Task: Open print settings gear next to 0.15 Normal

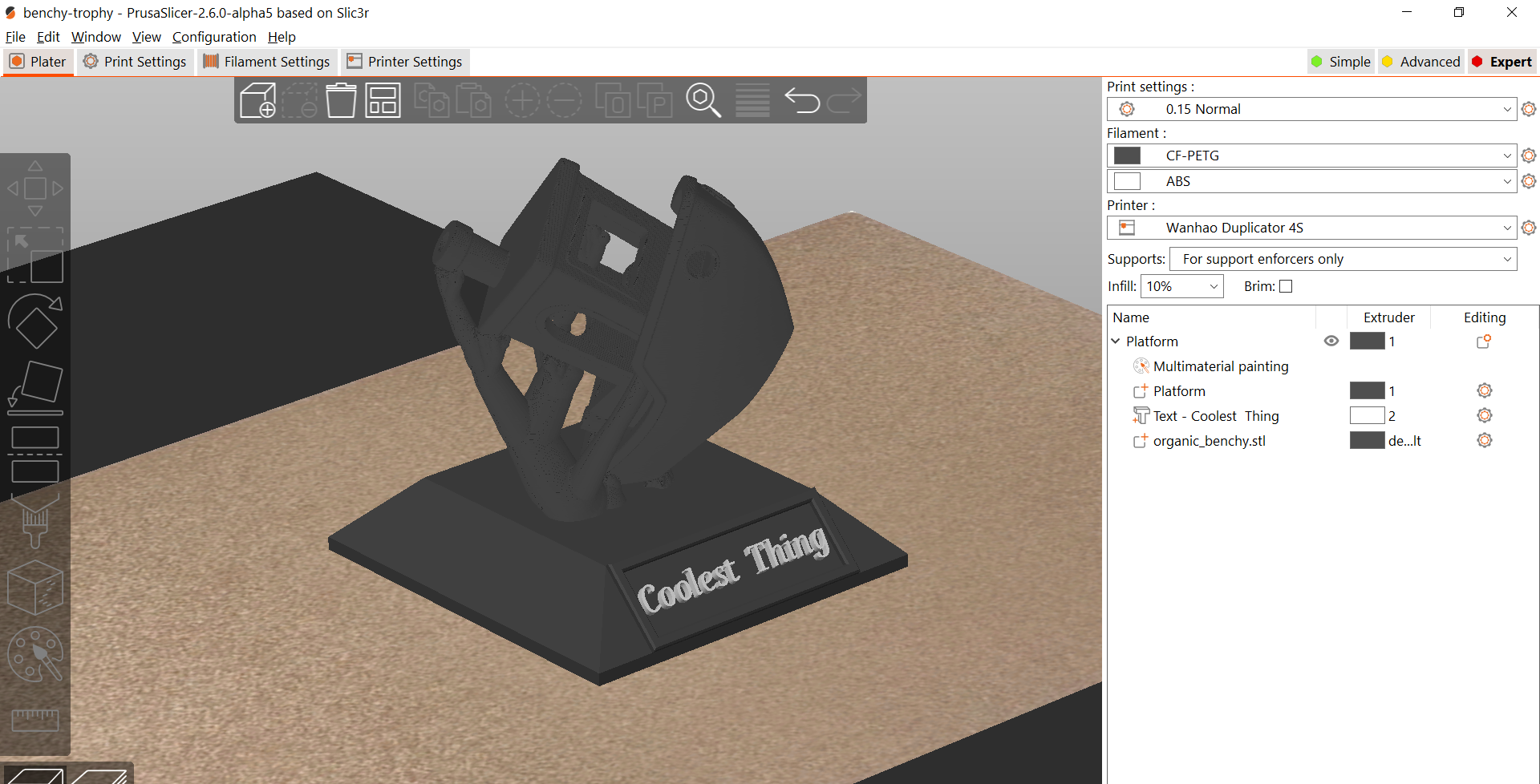Action: click(1529, 109)
